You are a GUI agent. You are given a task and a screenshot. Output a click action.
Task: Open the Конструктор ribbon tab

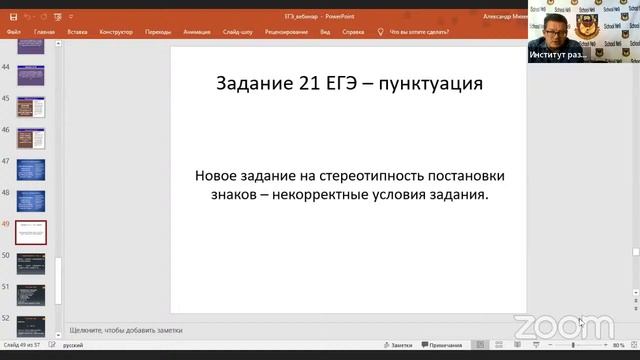click(x=116, y=32)
